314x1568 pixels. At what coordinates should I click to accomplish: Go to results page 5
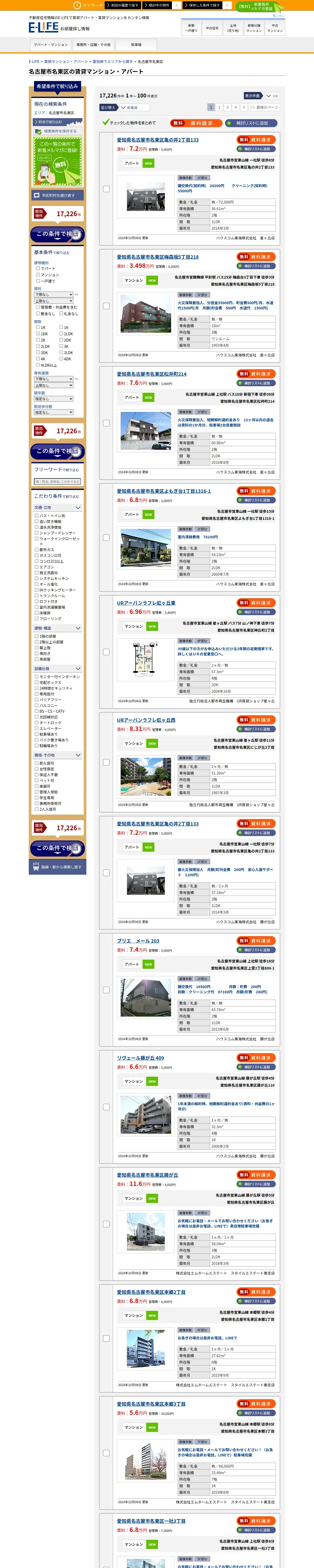pyautogui.click(x=244, y=107)
